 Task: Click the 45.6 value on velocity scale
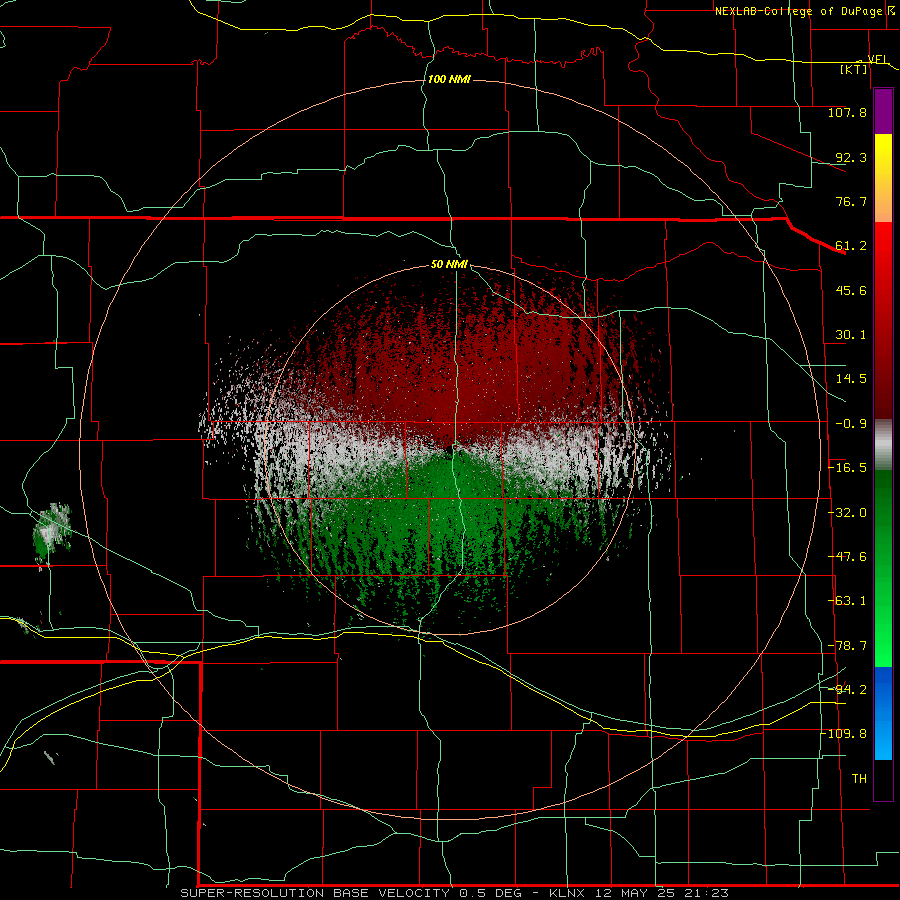pyautogui.click(x=851, y=290)
